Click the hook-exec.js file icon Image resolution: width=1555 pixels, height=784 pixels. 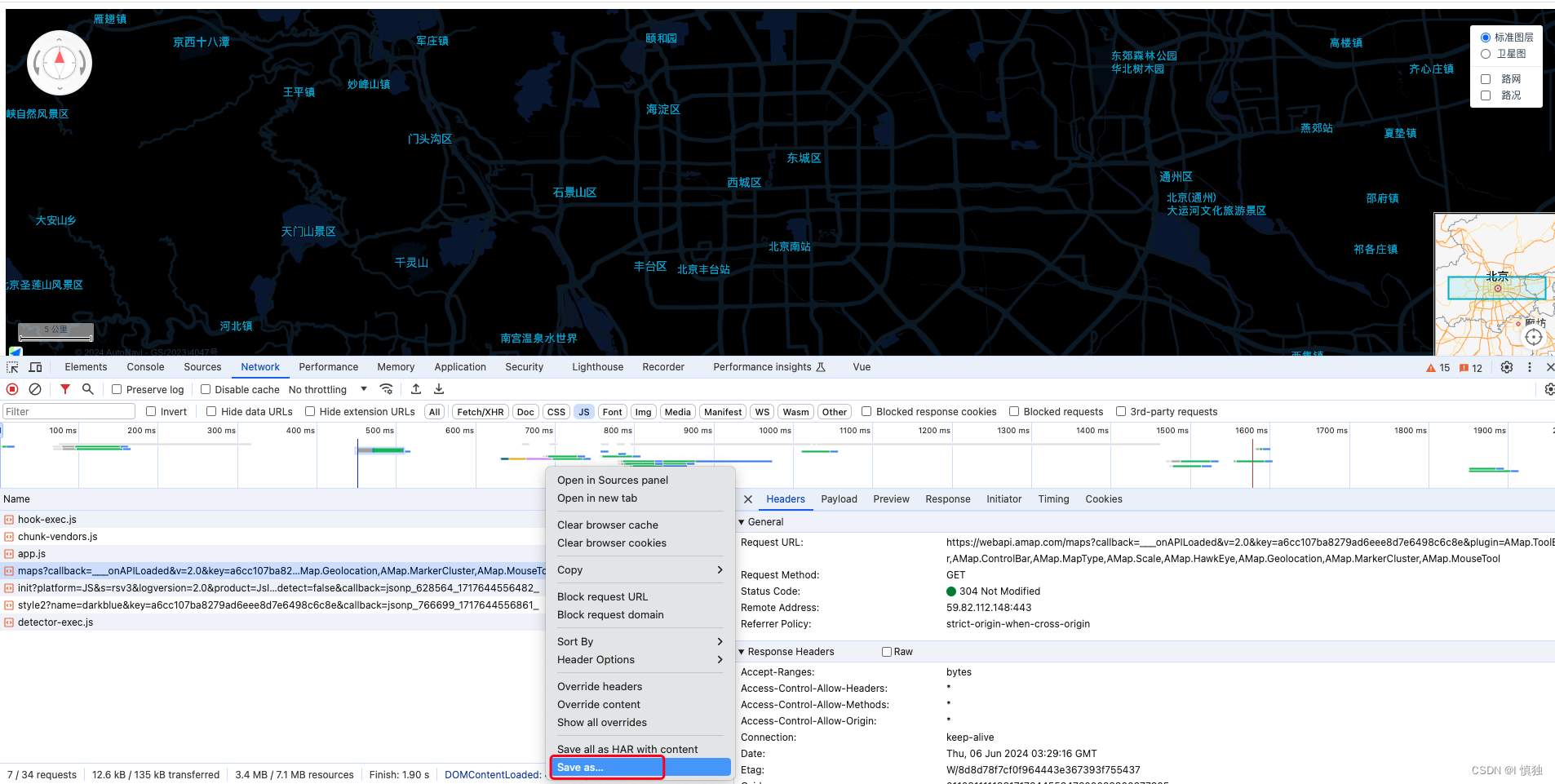click(x=9, y=520)
